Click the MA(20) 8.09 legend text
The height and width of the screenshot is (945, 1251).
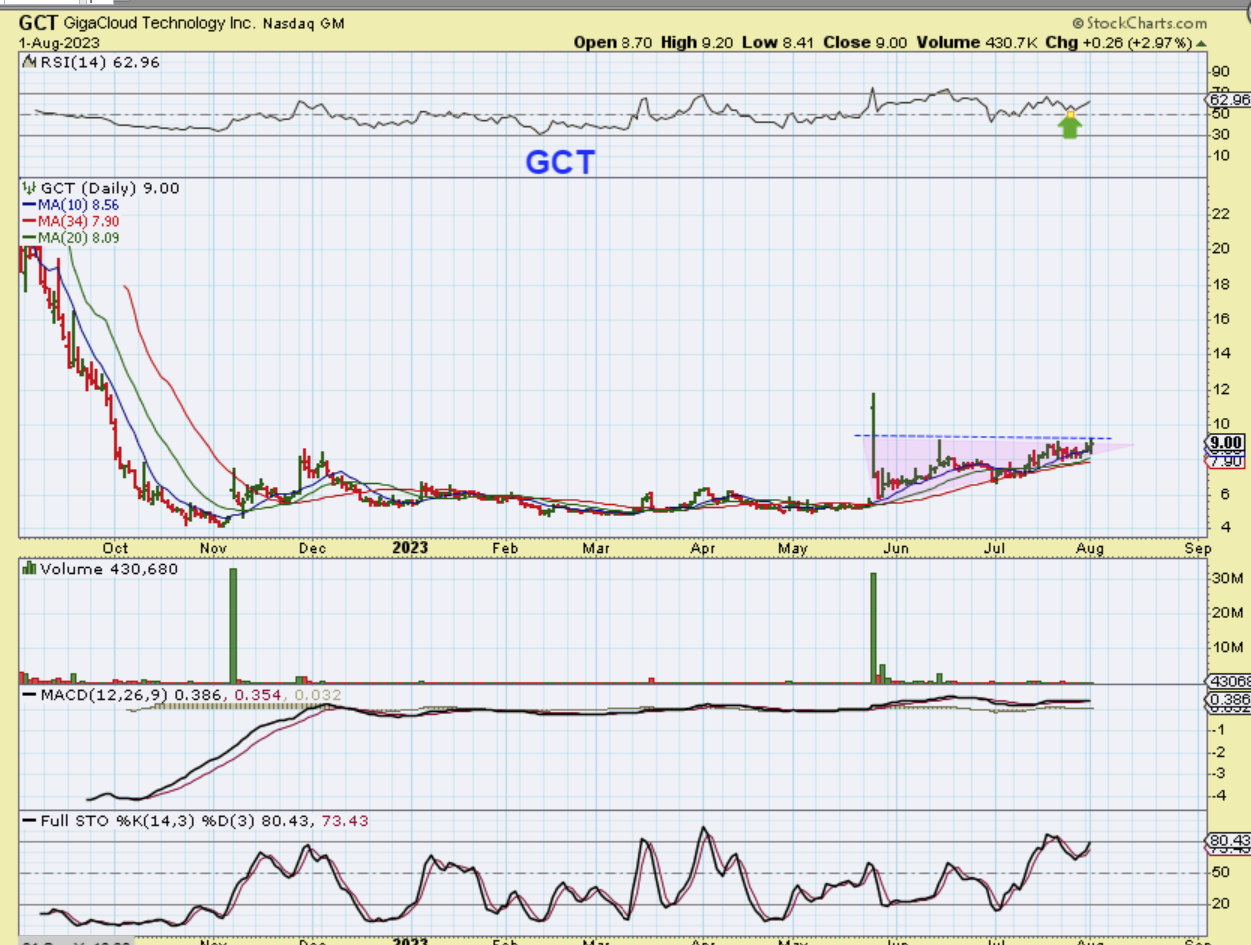pyautogui.click(x=78, y=237)
